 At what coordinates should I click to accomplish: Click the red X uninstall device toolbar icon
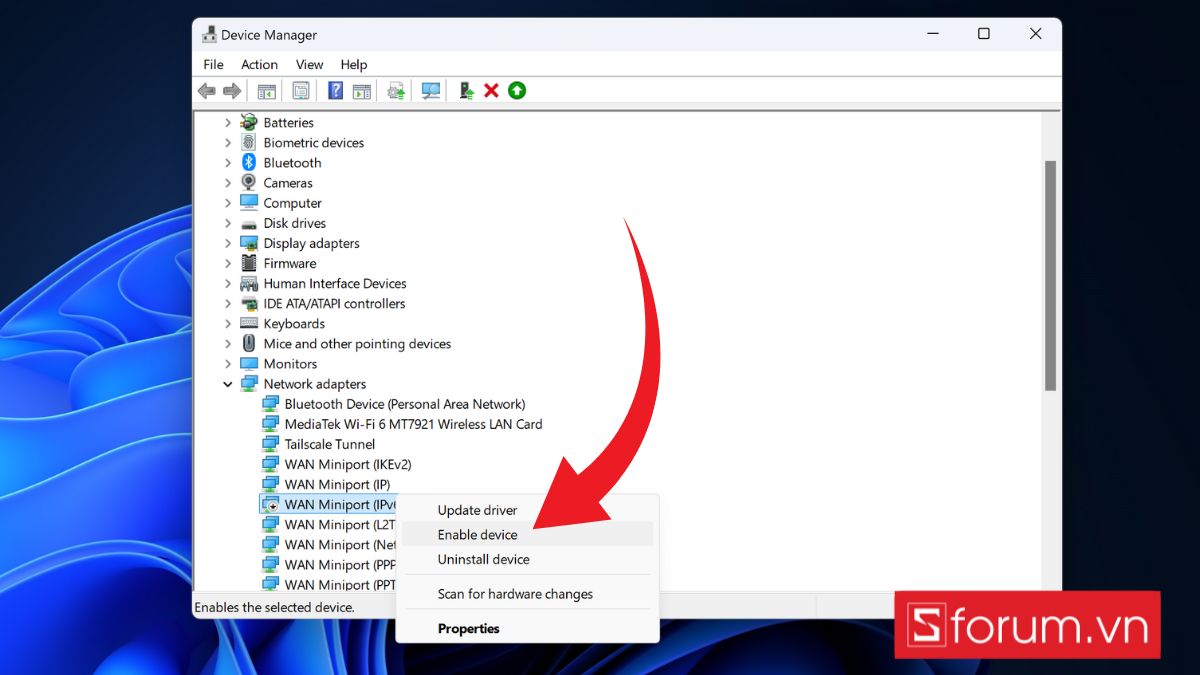tap(491, 91)
